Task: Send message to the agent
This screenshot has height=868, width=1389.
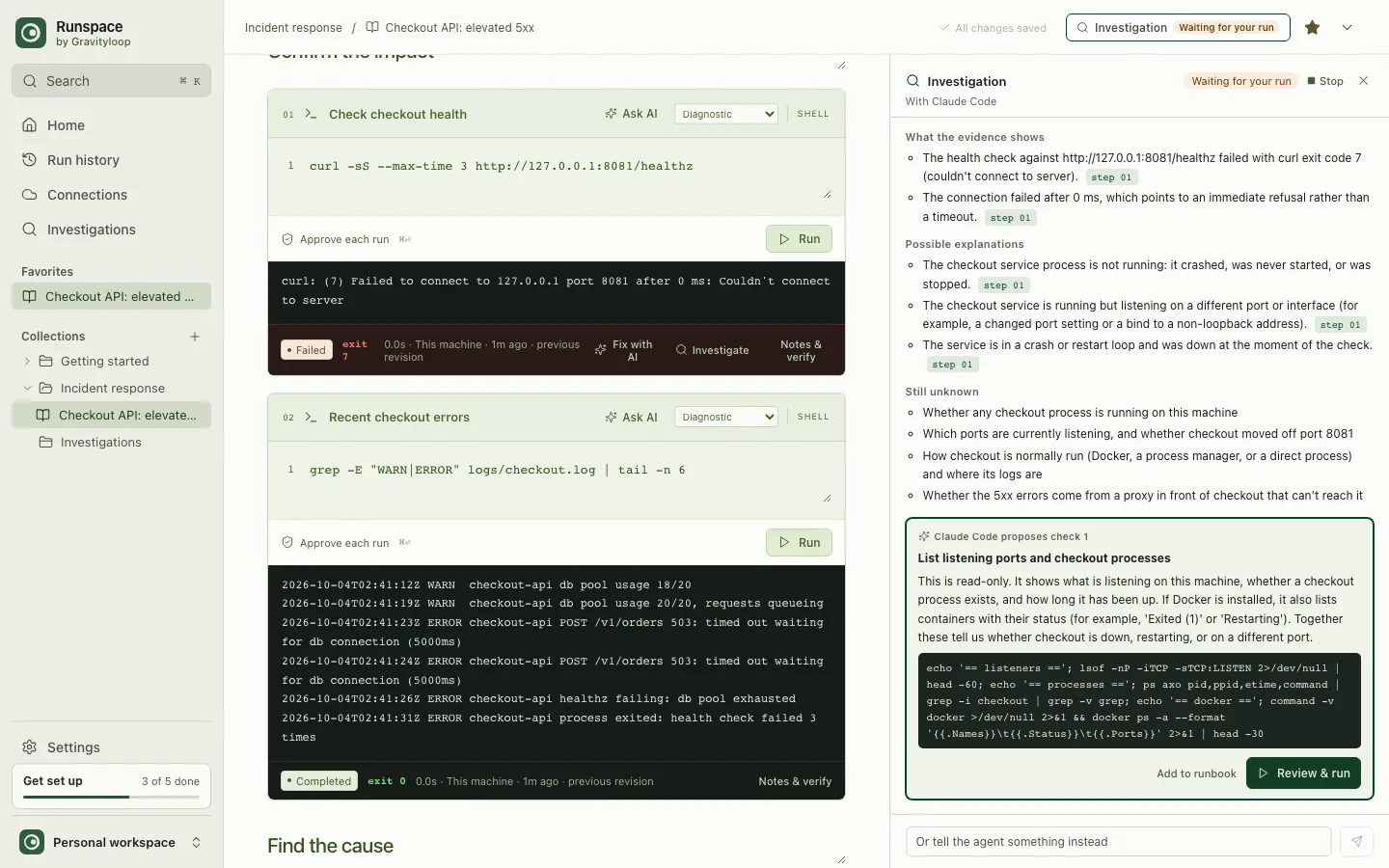Action: [x=1356, y=842]
